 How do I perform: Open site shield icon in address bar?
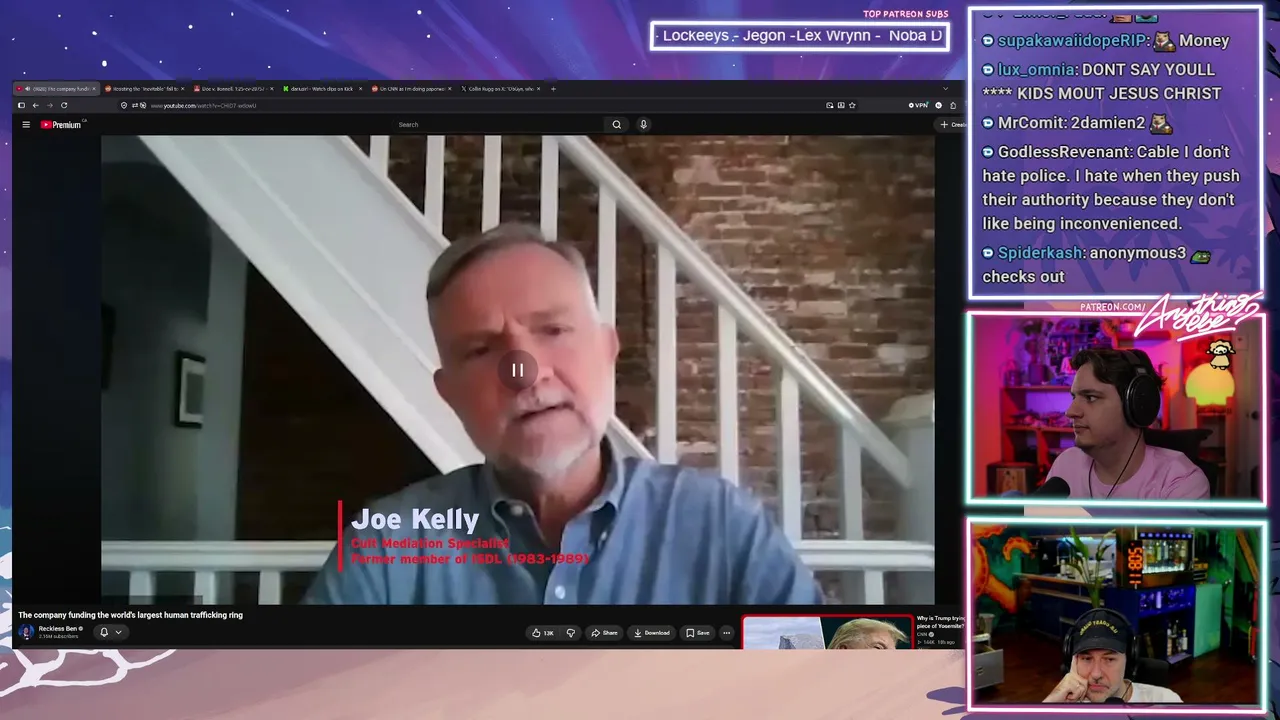(x=124, y=105)
